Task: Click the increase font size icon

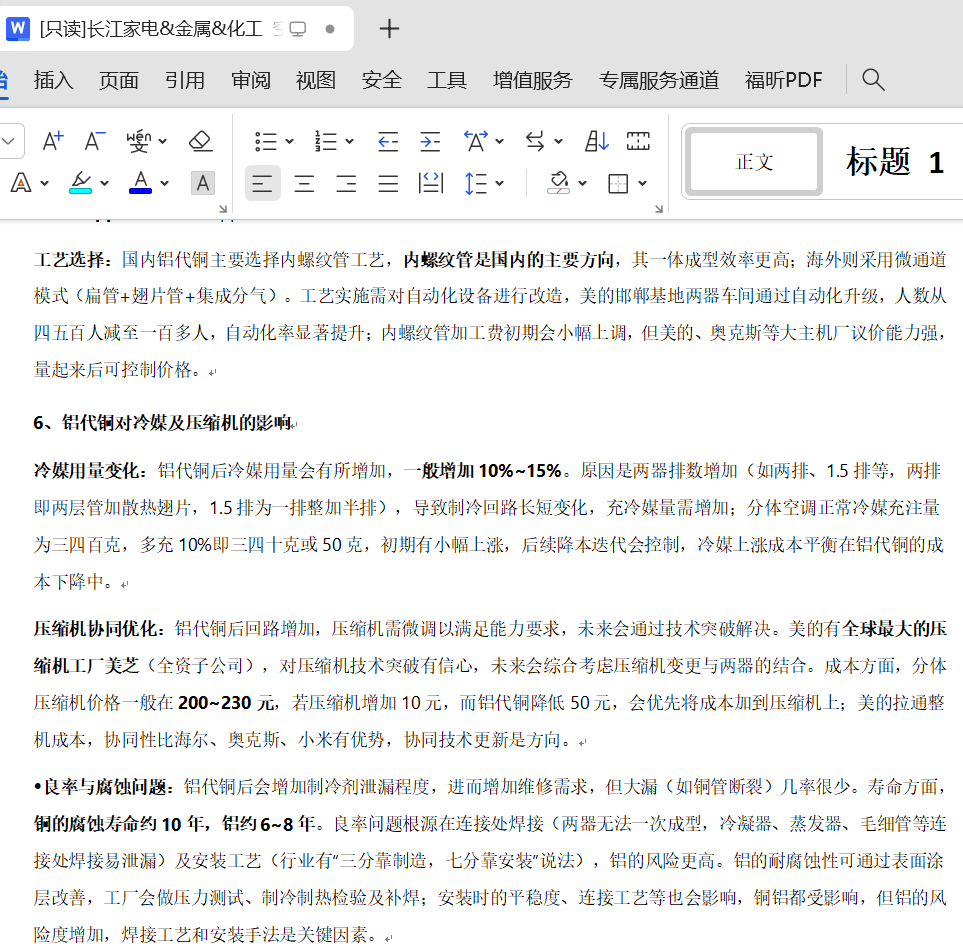Action: tap(53, 141)
